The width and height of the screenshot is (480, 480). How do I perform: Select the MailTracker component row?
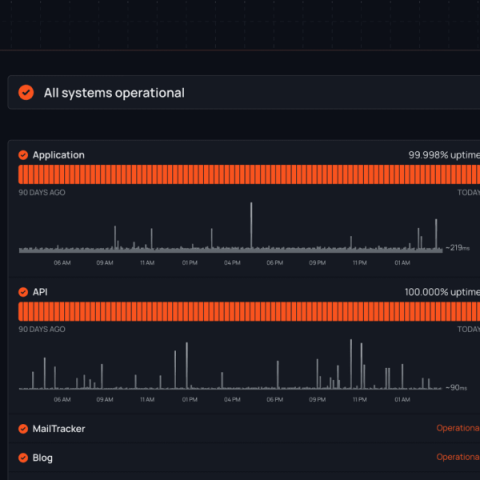pos(244,429)
